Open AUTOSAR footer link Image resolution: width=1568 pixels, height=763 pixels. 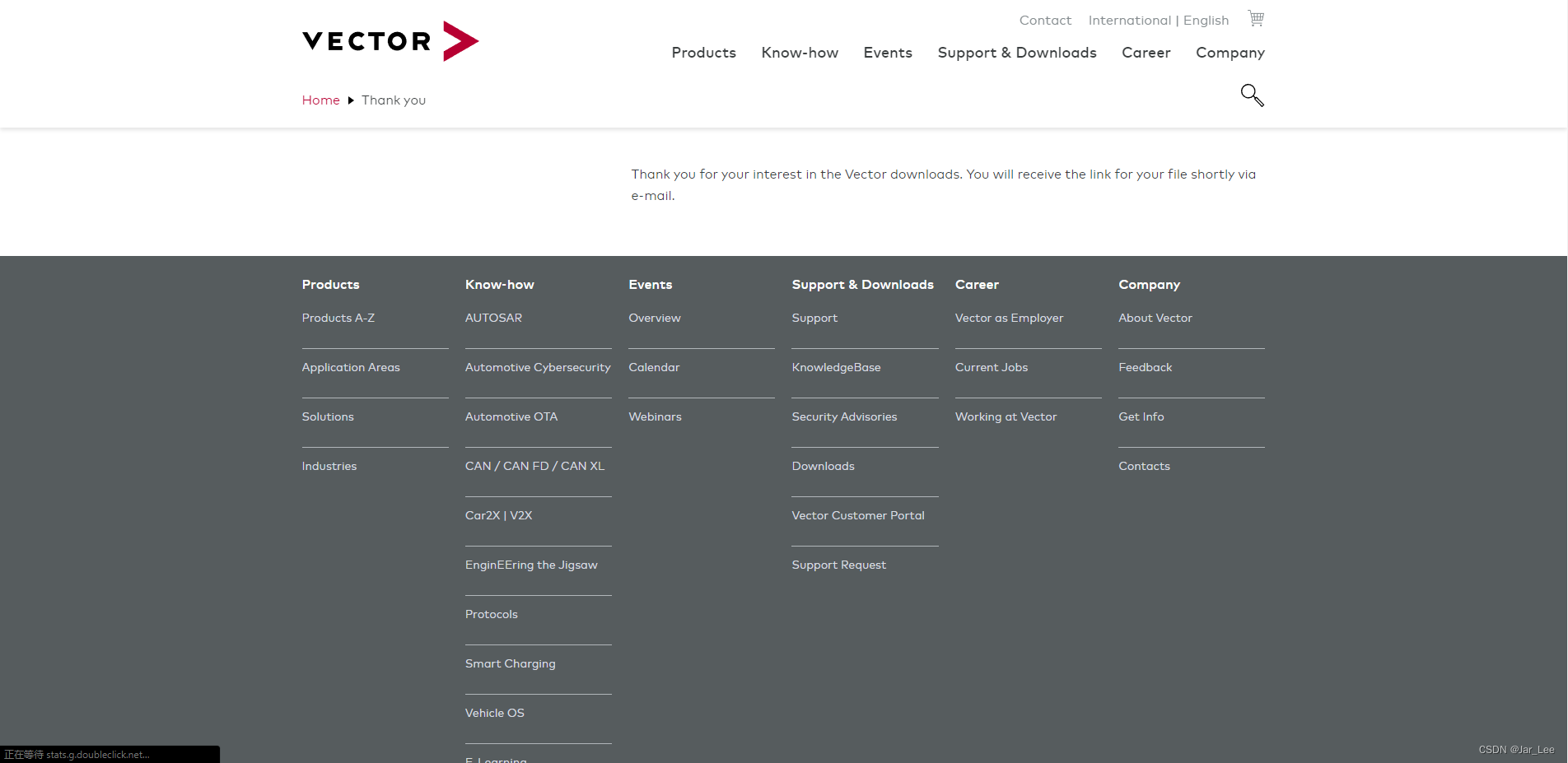[x=493, y=318]
